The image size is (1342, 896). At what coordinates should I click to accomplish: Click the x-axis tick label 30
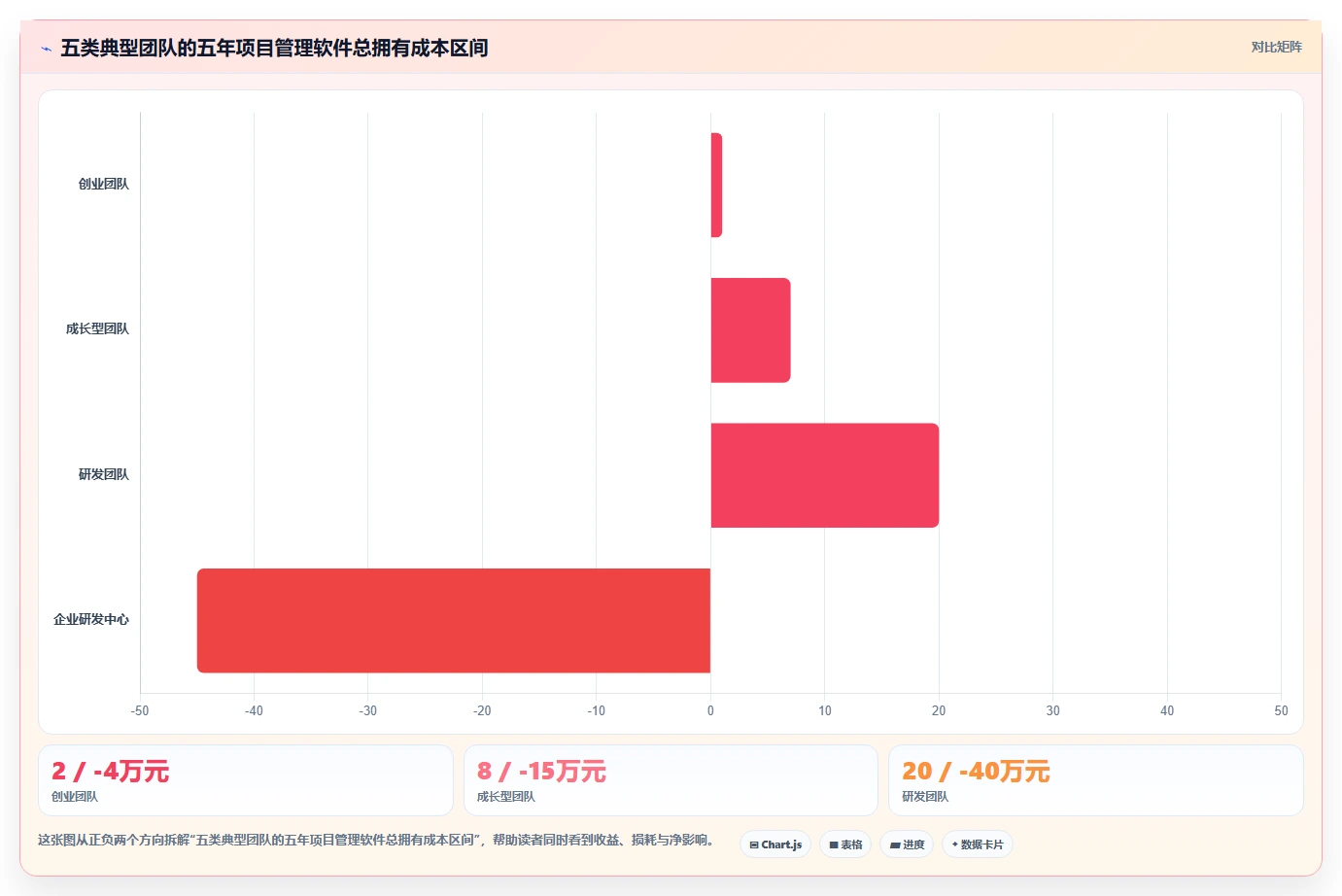click(x=1052, y=710)
